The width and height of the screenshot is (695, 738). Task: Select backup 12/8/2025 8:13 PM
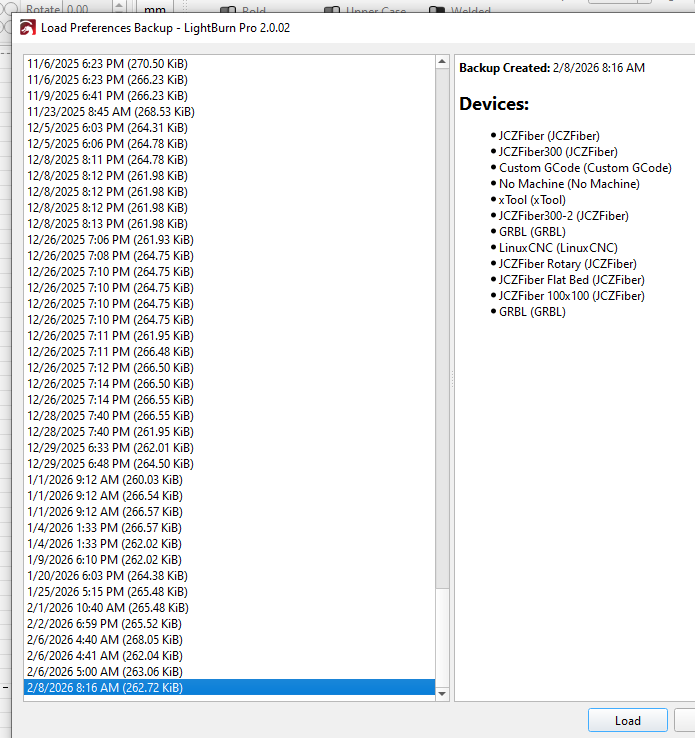click(229, 224)
